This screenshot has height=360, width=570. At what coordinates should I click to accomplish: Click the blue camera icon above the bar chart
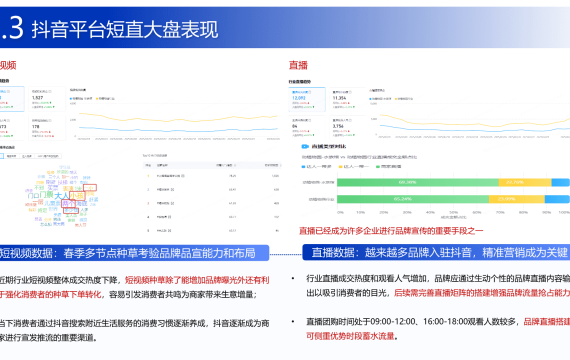coord(305,146)
